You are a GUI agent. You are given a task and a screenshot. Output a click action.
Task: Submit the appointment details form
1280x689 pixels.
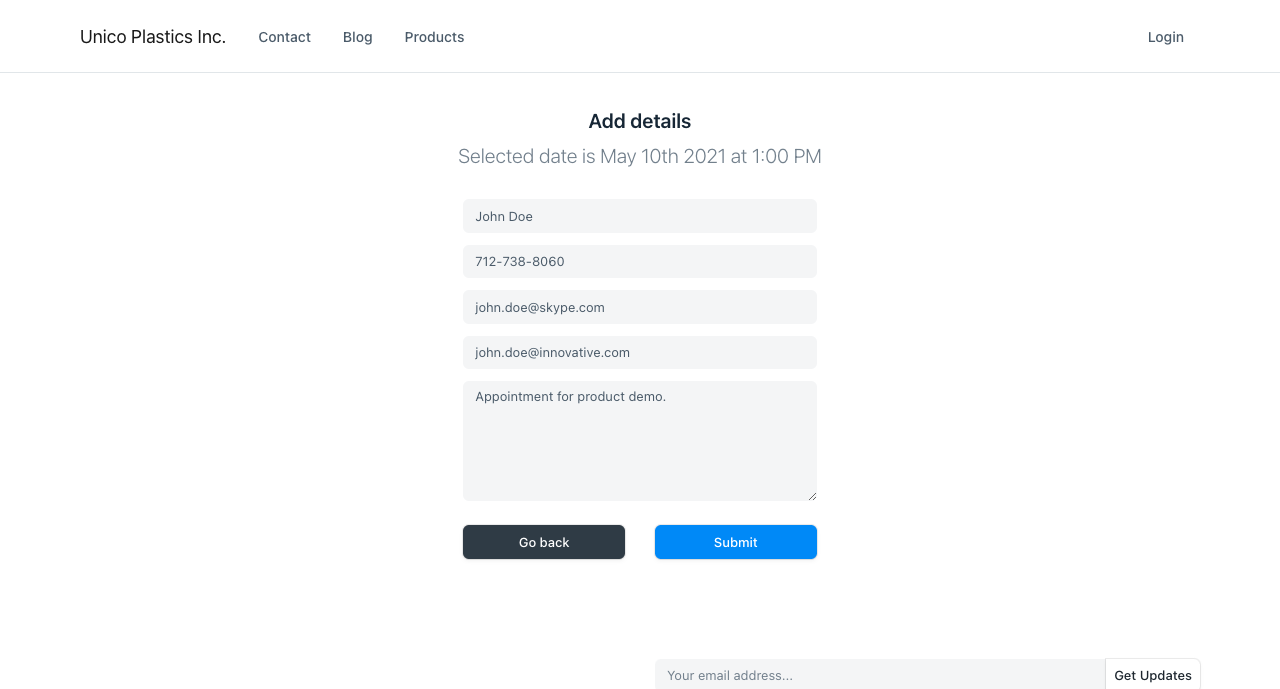[x=736, y=542]
